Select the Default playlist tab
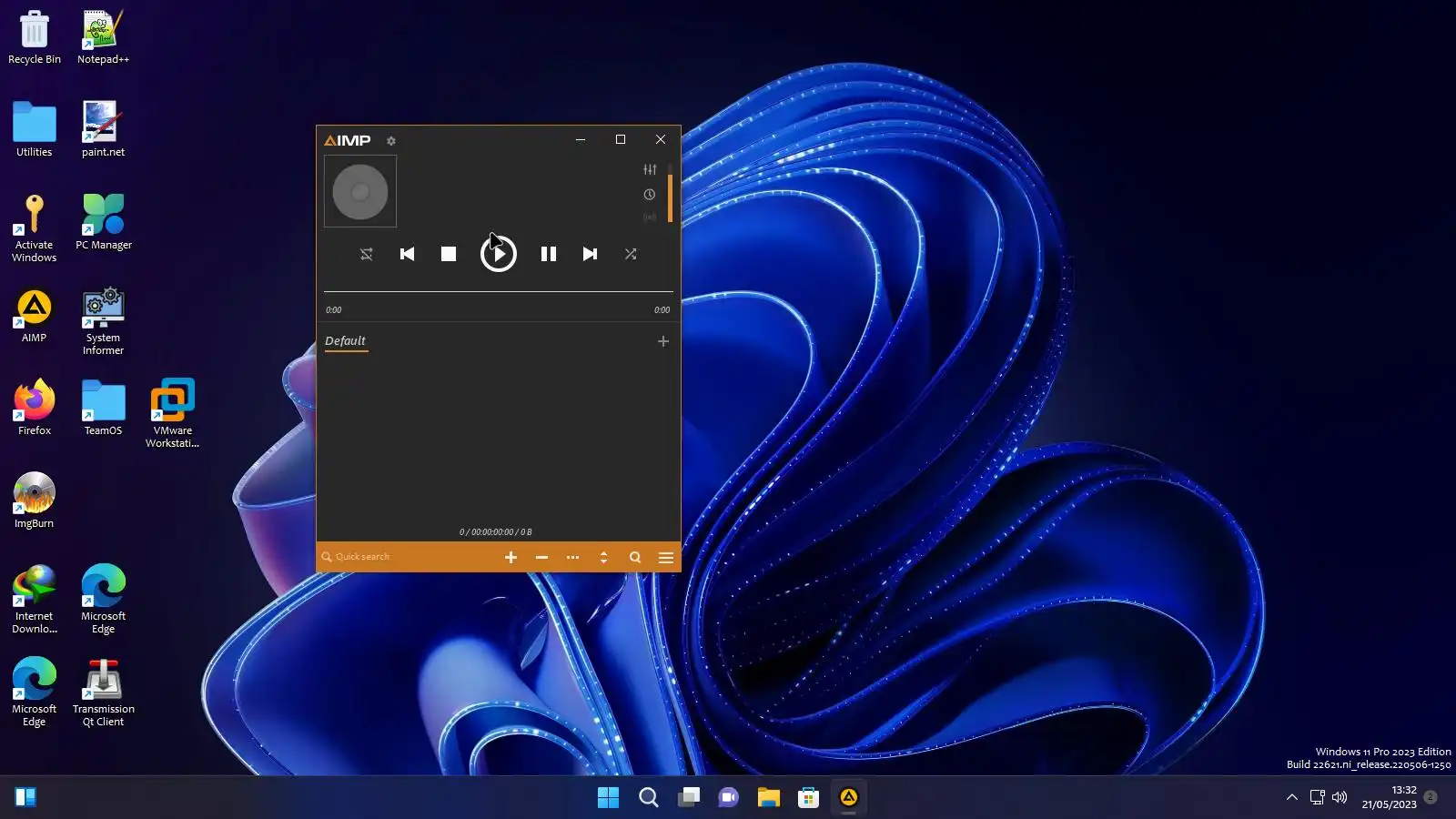1456x819 pixels. click(x=346, y=341)
